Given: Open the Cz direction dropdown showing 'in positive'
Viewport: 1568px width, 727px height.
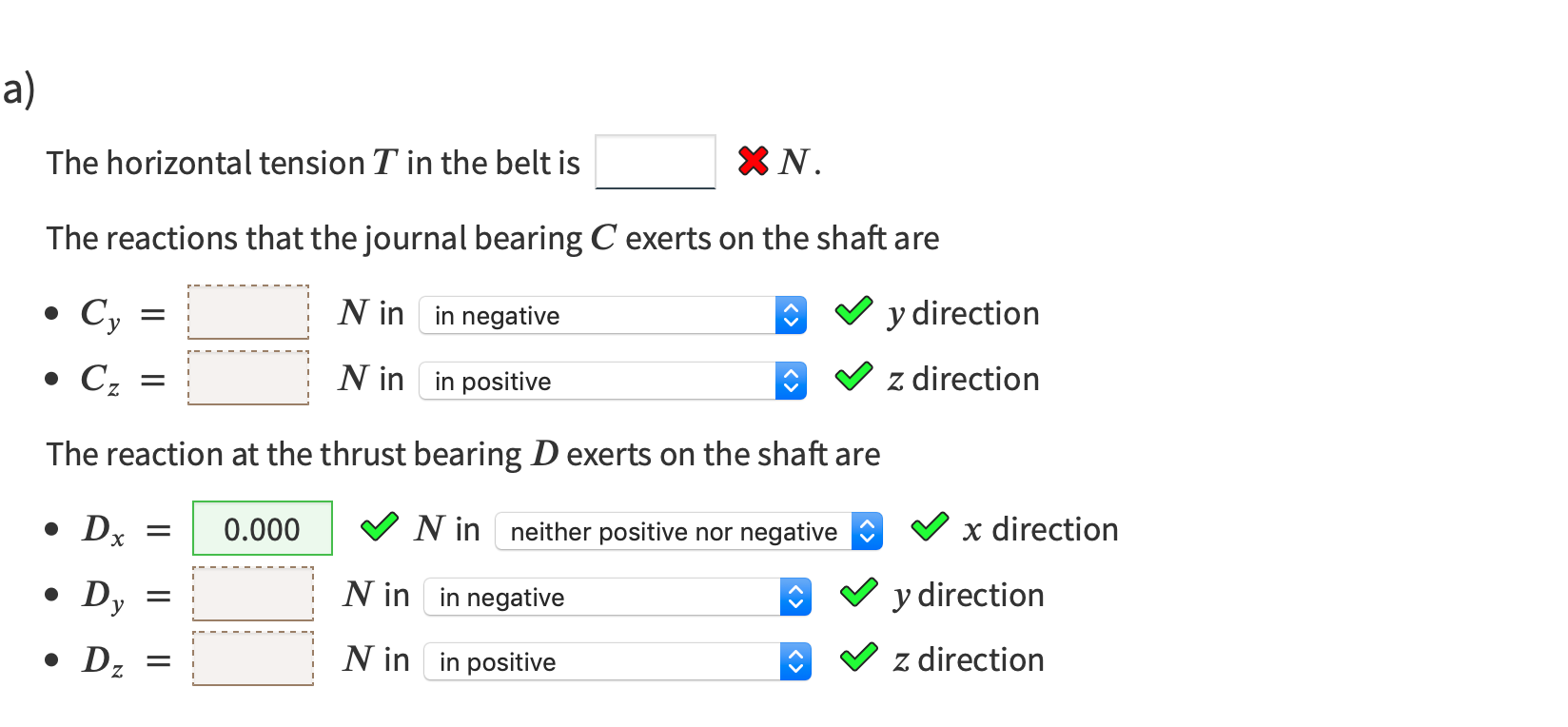Looking at the screenshot, I should pyautogui.click(x=612, y=381).
